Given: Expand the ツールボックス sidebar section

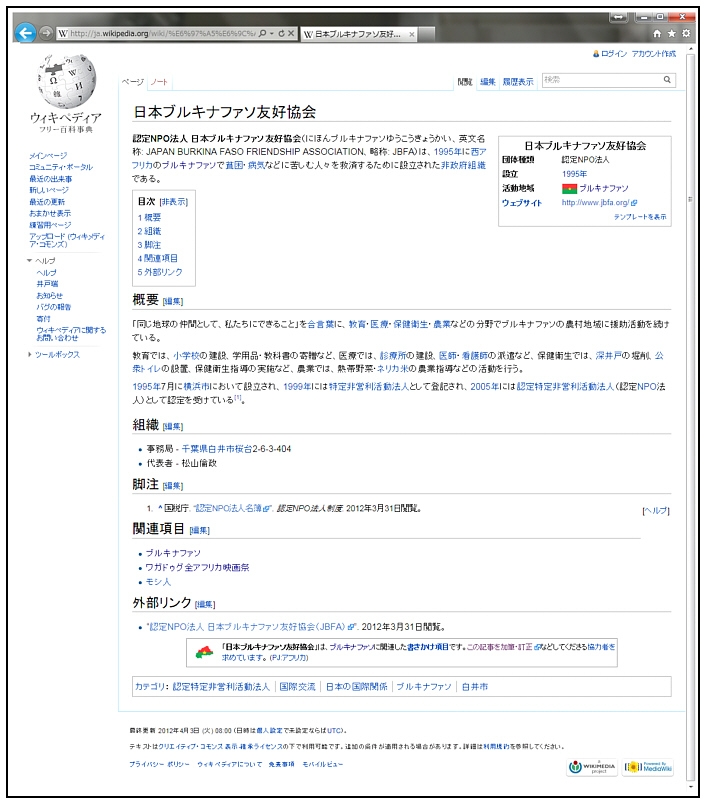Looking at the screenshot, I should (31, 354).
